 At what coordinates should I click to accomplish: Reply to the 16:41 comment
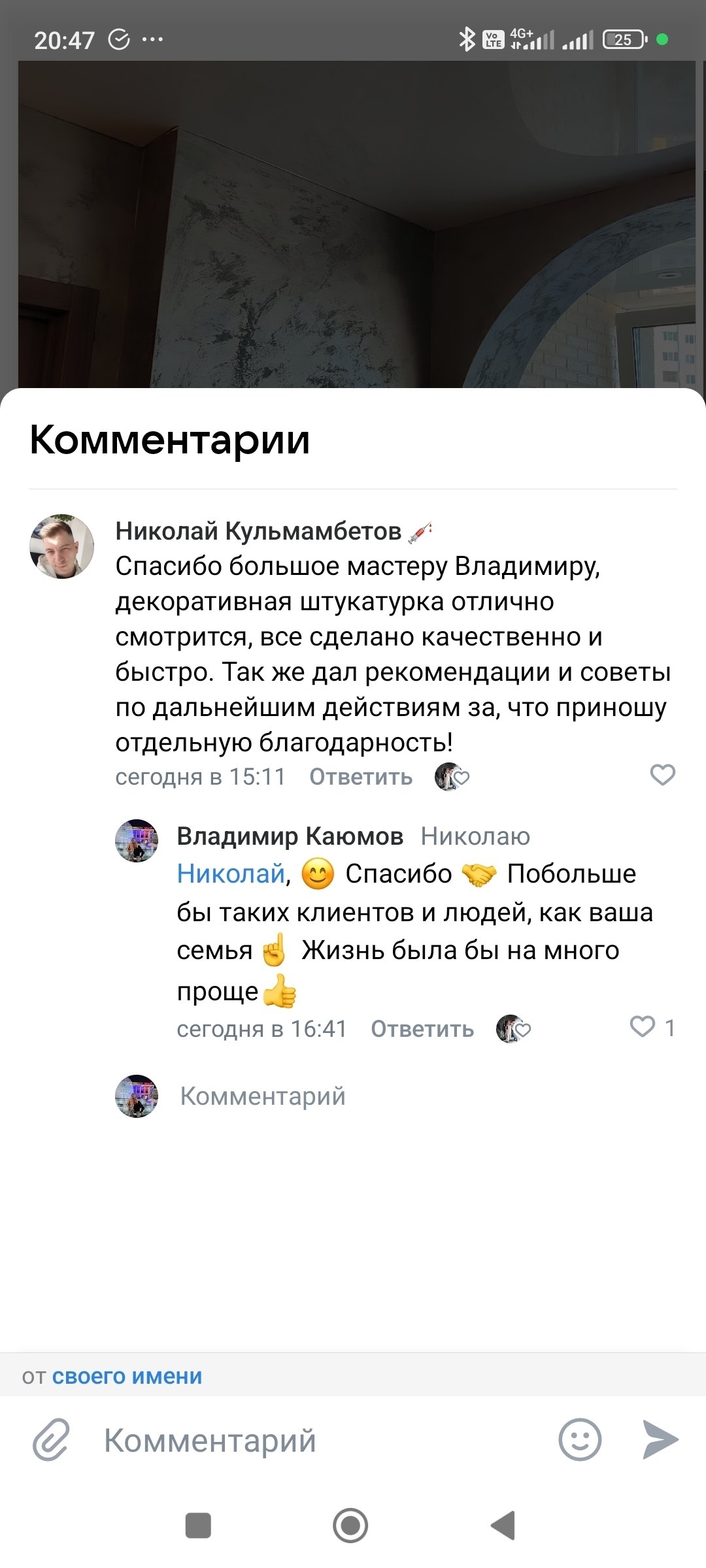[422, 1029]
